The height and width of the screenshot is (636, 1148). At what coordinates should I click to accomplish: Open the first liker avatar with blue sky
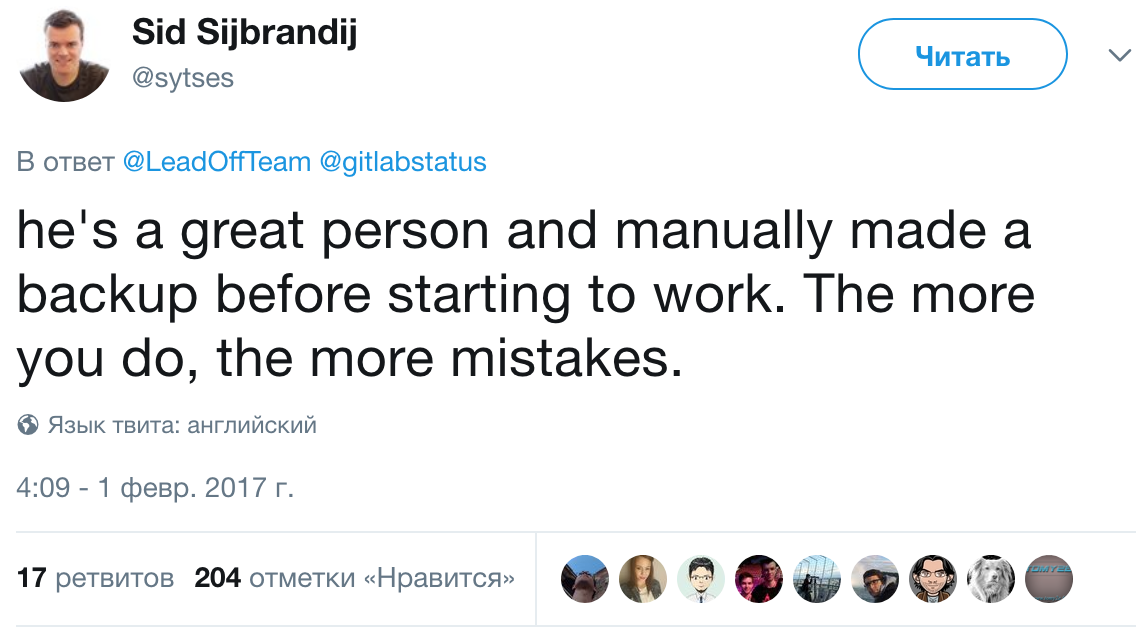[x=585, y=579]
